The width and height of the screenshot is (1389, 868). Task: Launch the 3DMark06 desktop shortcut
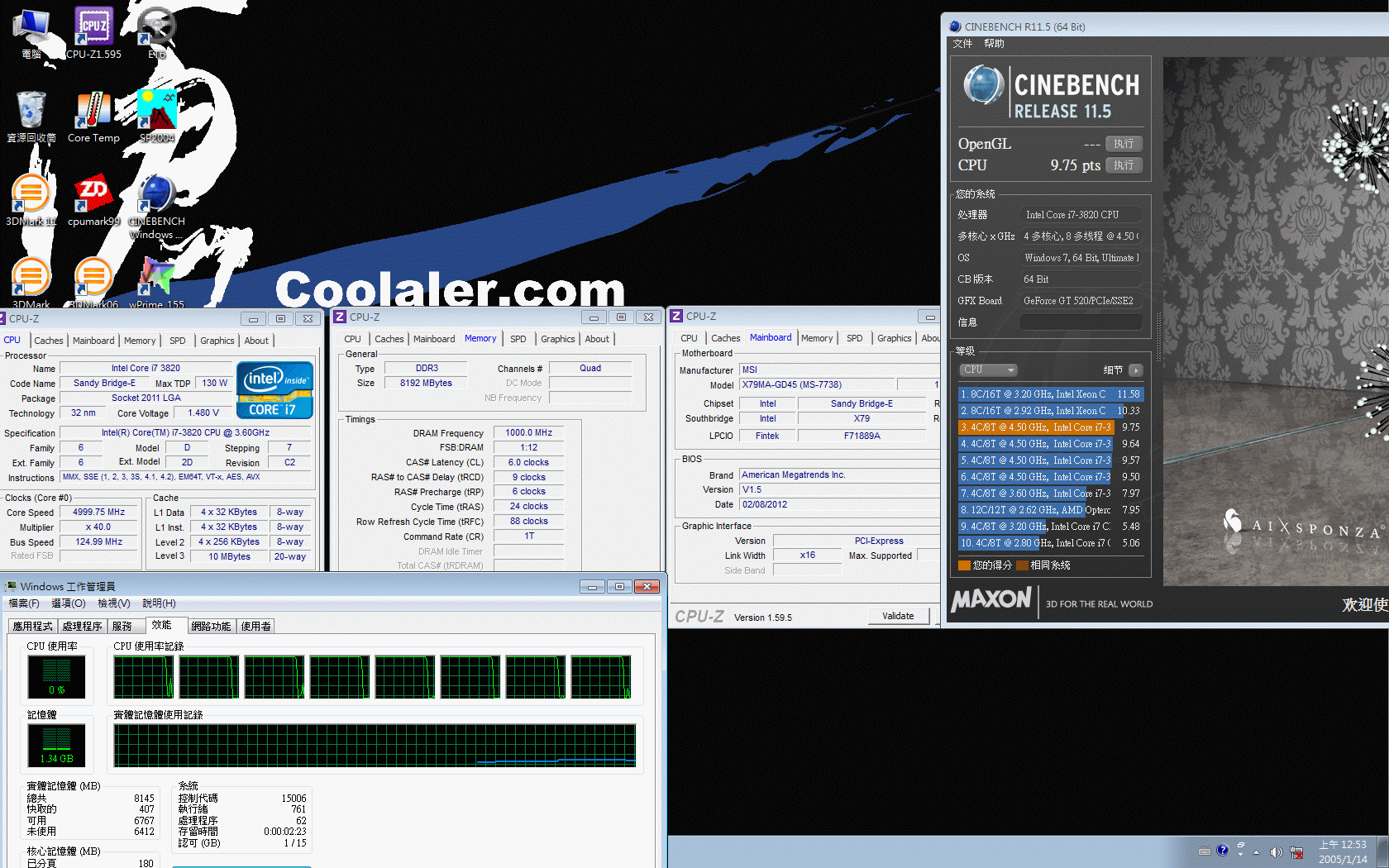click(93, 282)
